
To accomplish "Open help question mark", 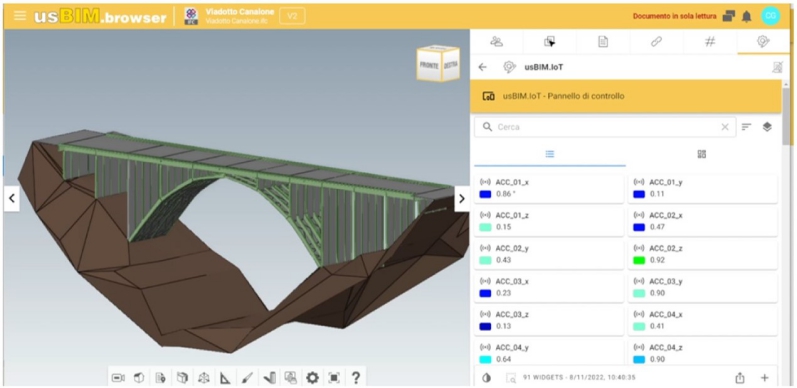I will (356, 378).
